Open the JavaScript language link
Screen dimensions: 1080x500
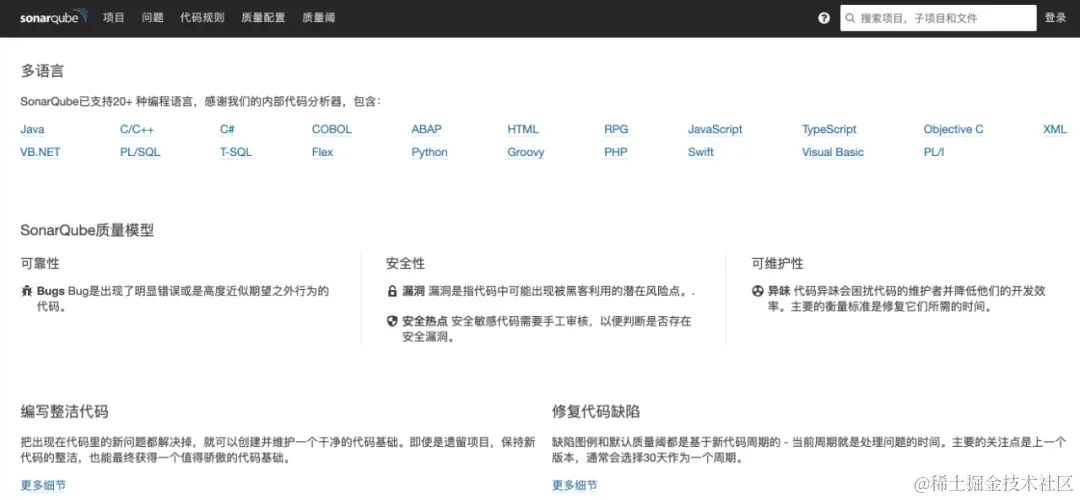(x=715, y=129)
